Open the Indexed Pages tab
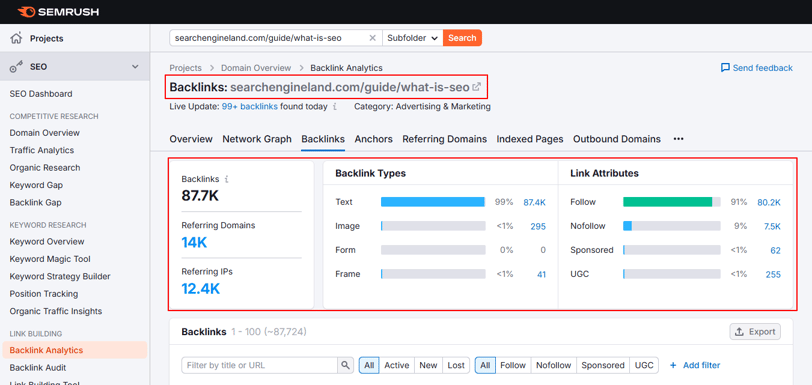 tap(530, 139)
